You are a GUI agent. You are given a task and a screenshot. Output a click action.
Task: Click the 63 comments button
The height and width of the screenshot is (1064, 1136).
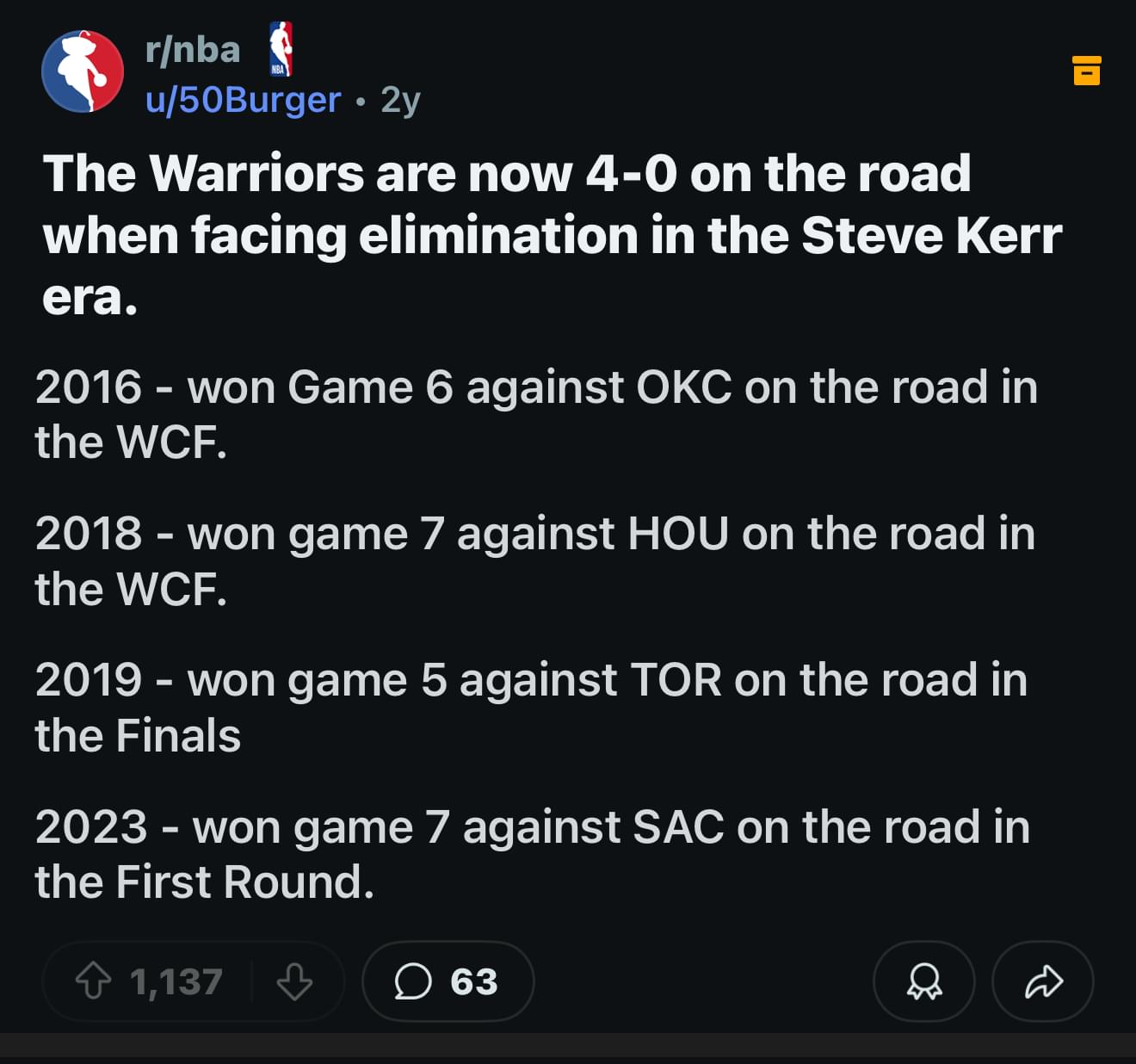tap(448, 981)
